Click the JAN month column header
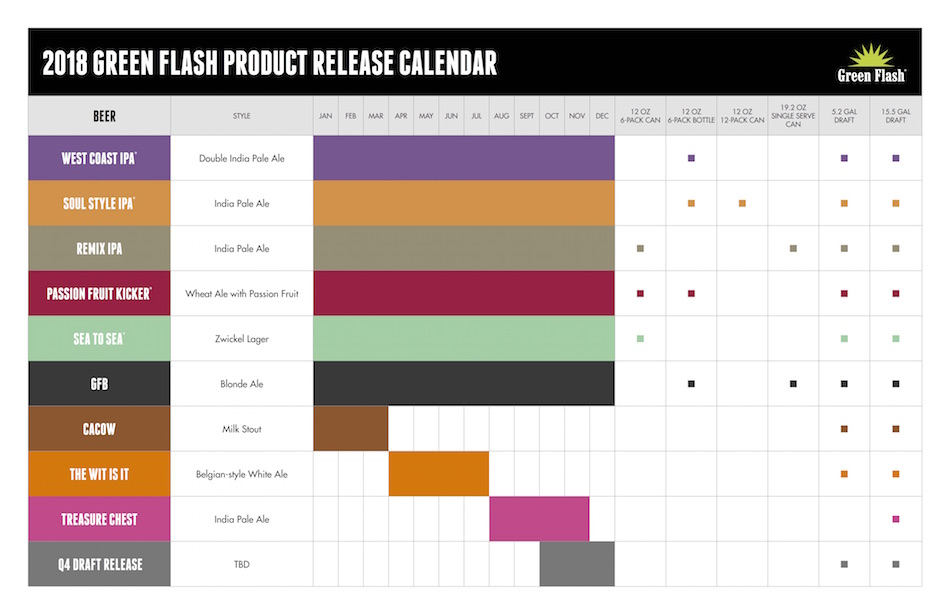The width and height of the screenshot is (950, 615). pyautogui.click(x=326, y=116)
